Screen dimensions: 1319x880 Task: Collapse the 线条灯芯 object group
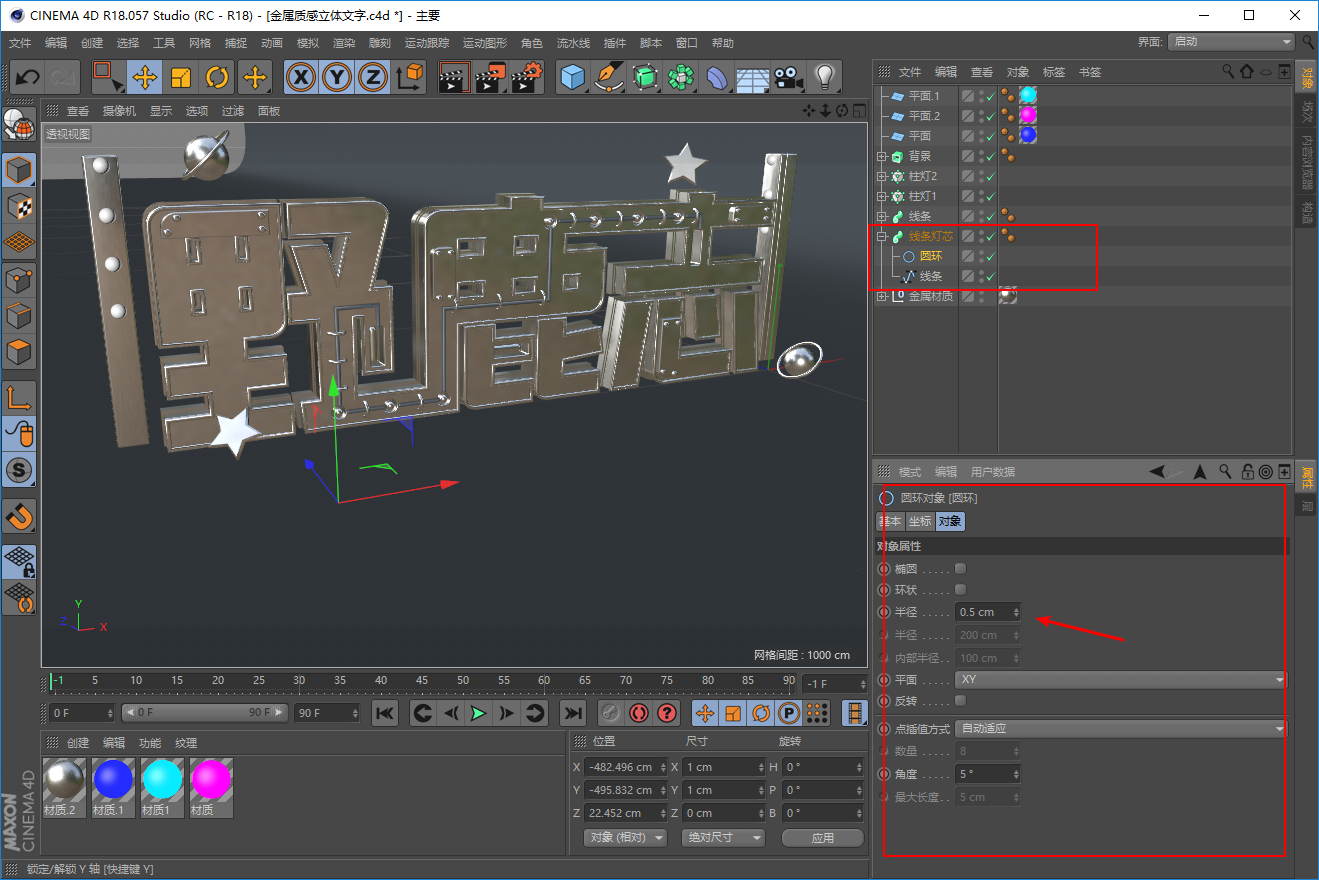point(881,236)
